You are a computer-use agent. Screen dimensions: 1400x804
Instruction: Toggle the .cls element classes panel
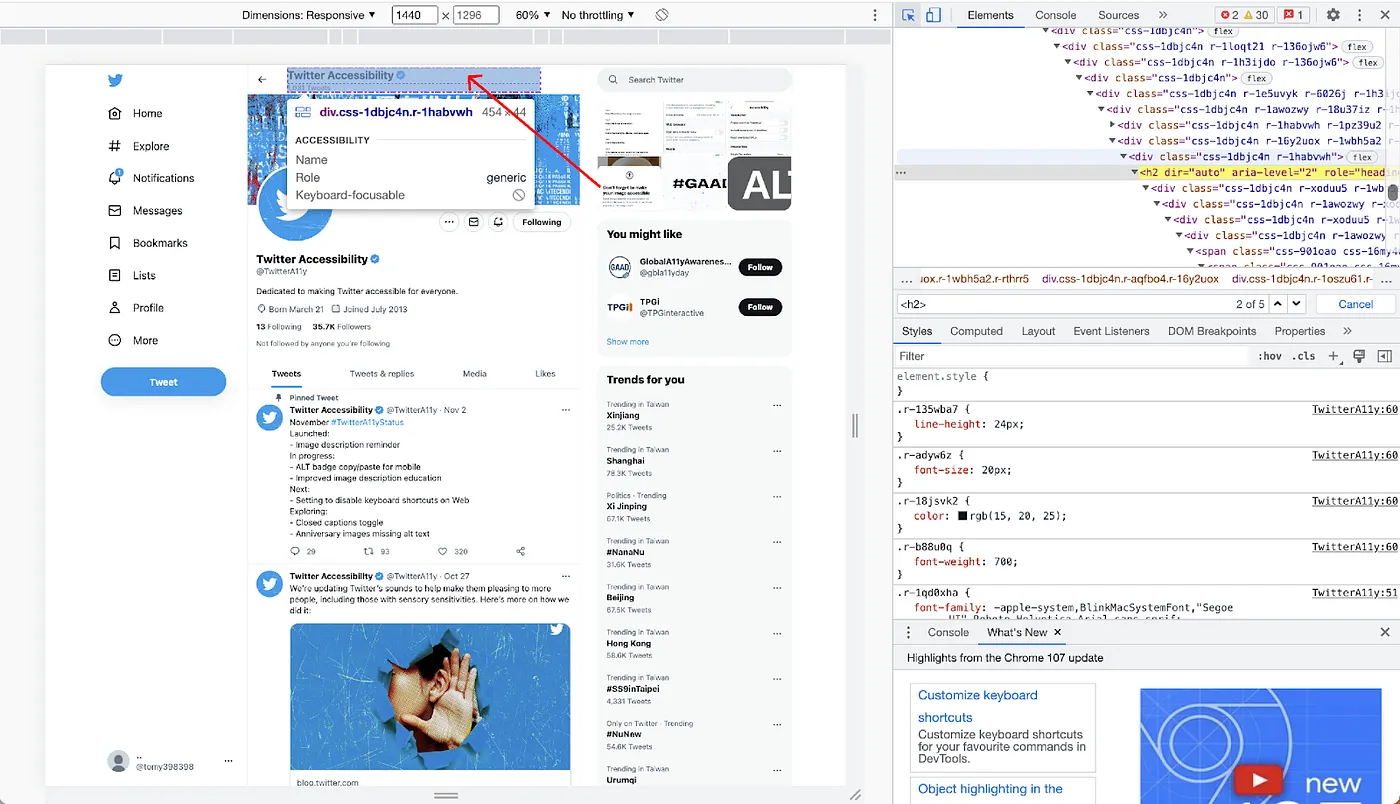pos(1304,356)
